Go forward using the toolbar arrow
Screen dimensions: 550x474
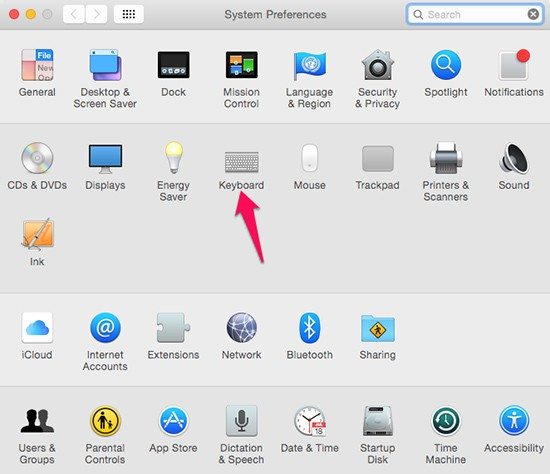(96, 14)
